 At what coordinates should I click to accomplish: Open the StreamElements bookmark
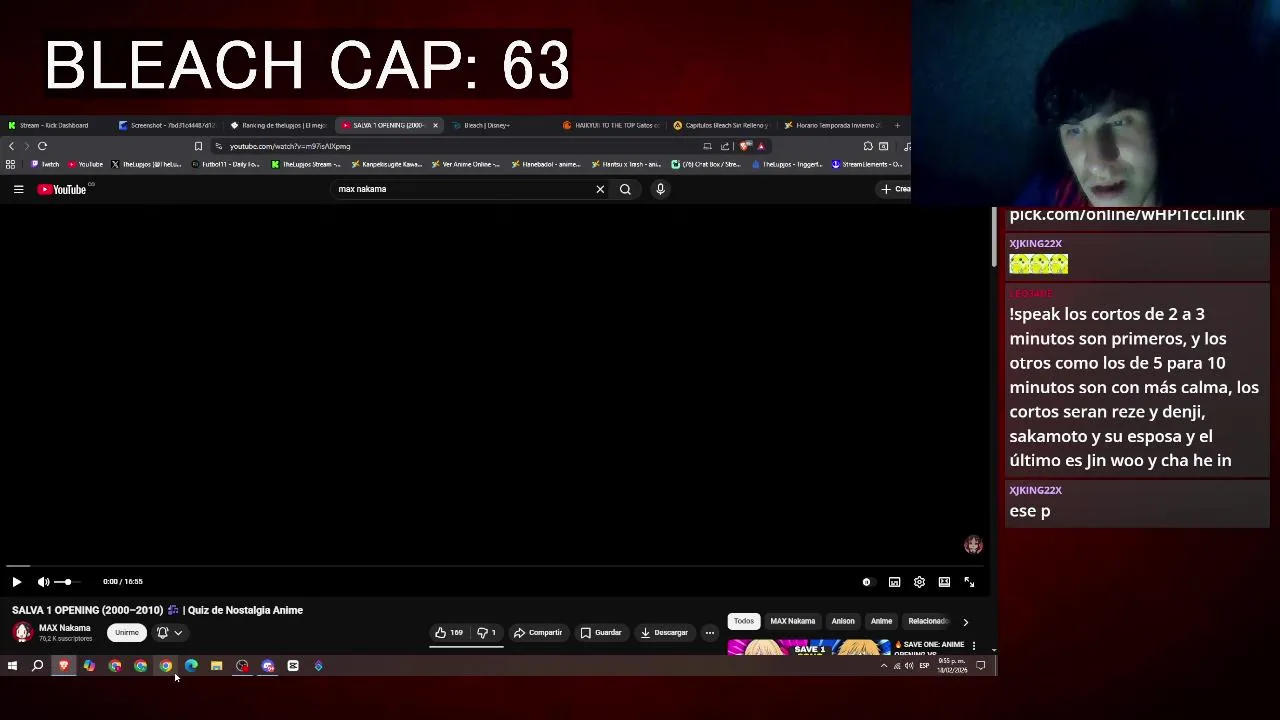[x=866, y=164]
